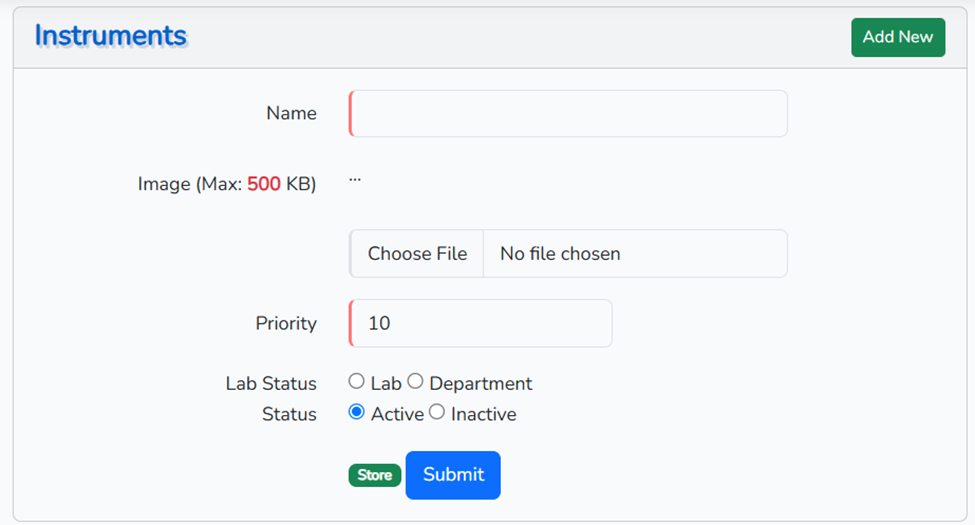Click the Instruments page heading
Image resolution: width=975 pixels, height=525 pixels.
click(111, 36)
